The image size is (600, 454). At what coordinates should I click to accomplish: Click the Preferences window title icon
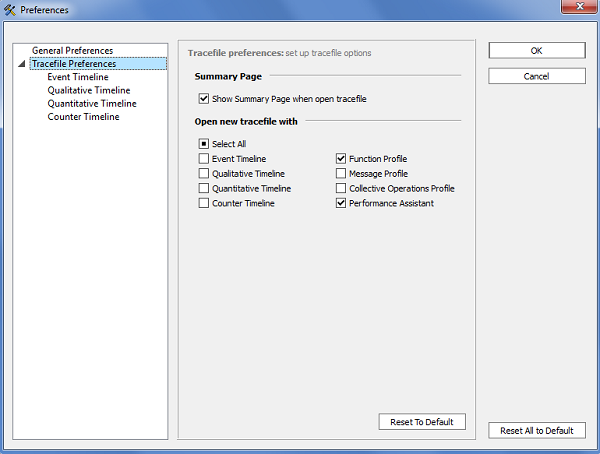tap(10, 9)
